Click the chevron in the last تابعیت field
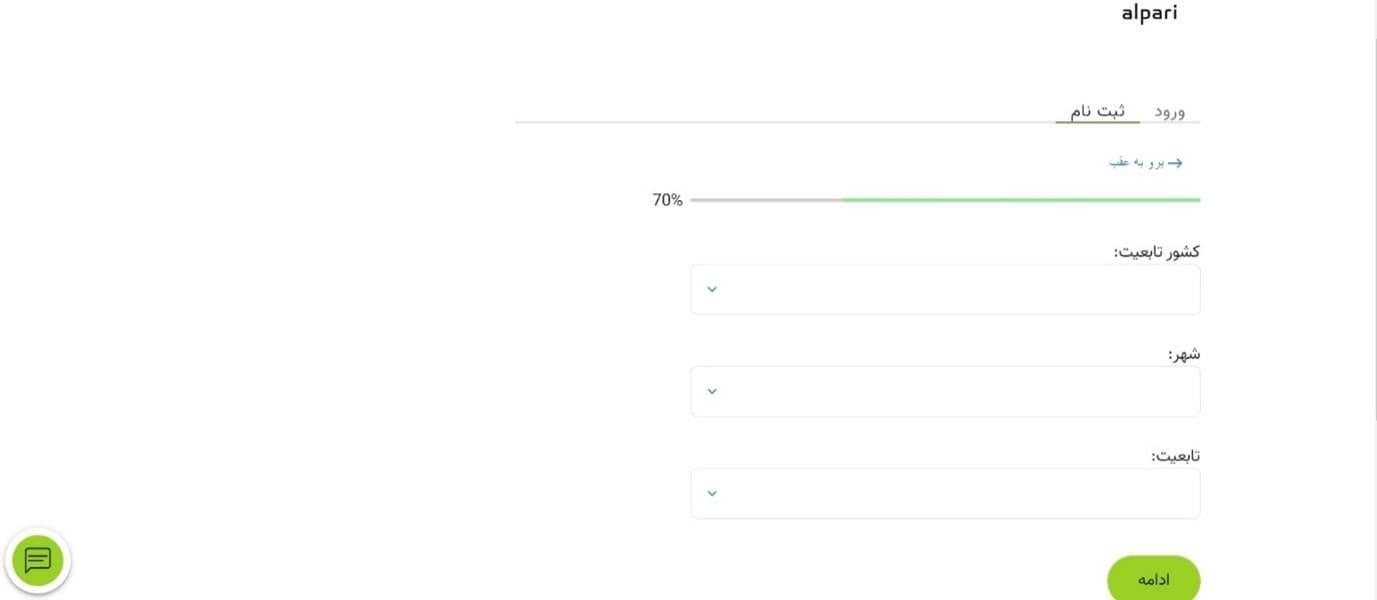 coord(712,493)
